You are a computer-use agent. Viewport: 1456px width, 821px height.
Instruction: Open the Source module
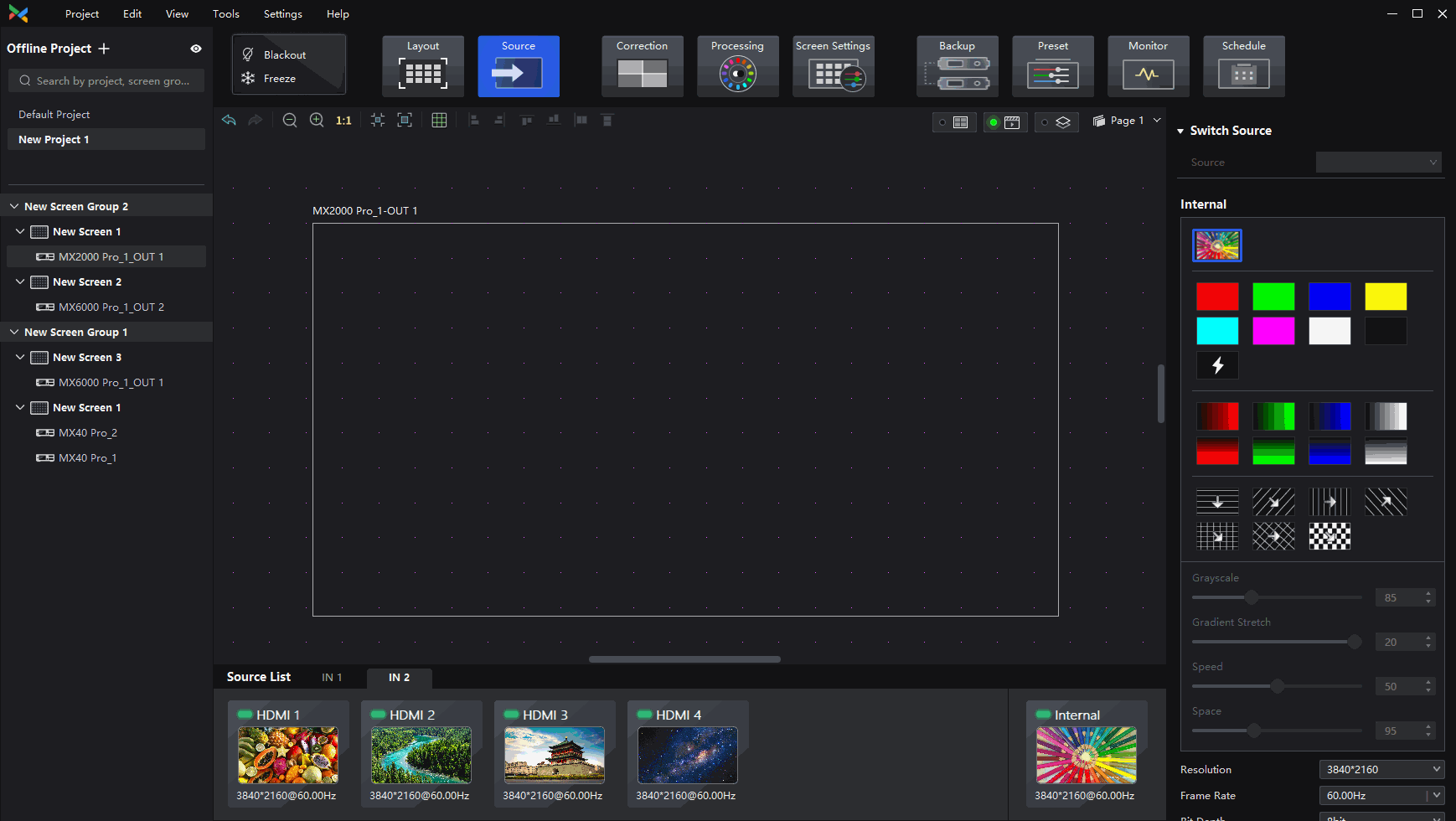[519, 66]
